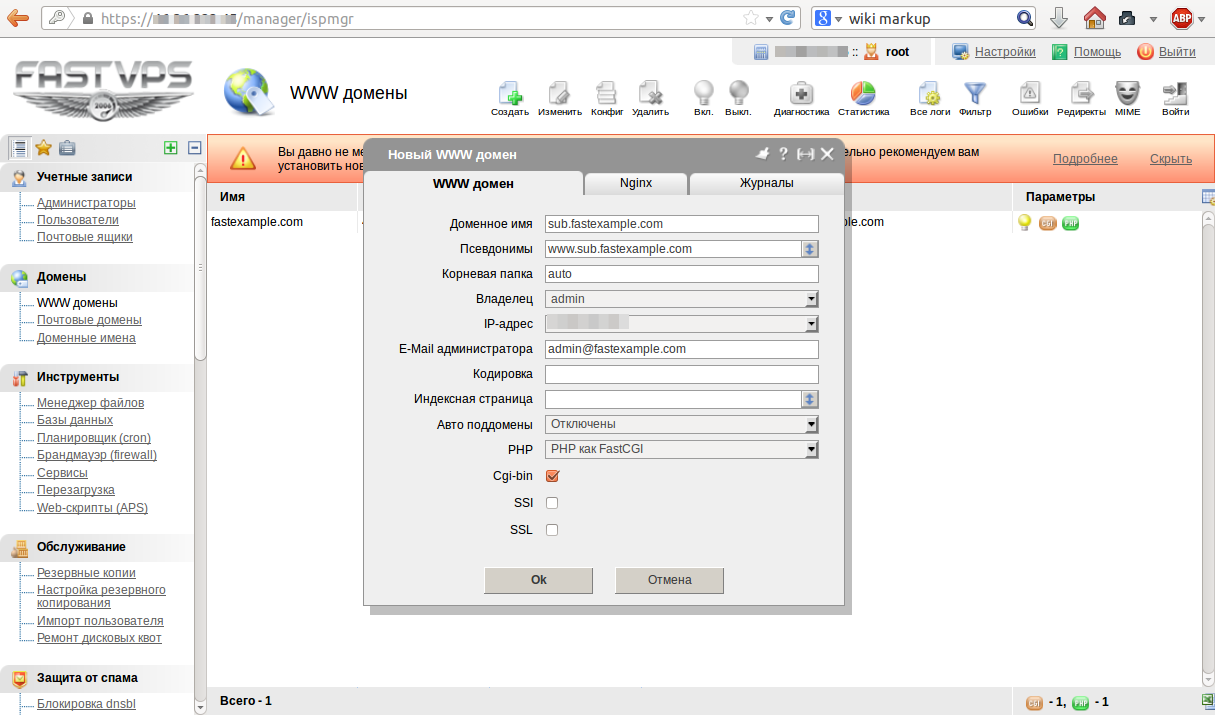
Task: Open the Конфиг toolbar icon
Action: coord(607,93)
